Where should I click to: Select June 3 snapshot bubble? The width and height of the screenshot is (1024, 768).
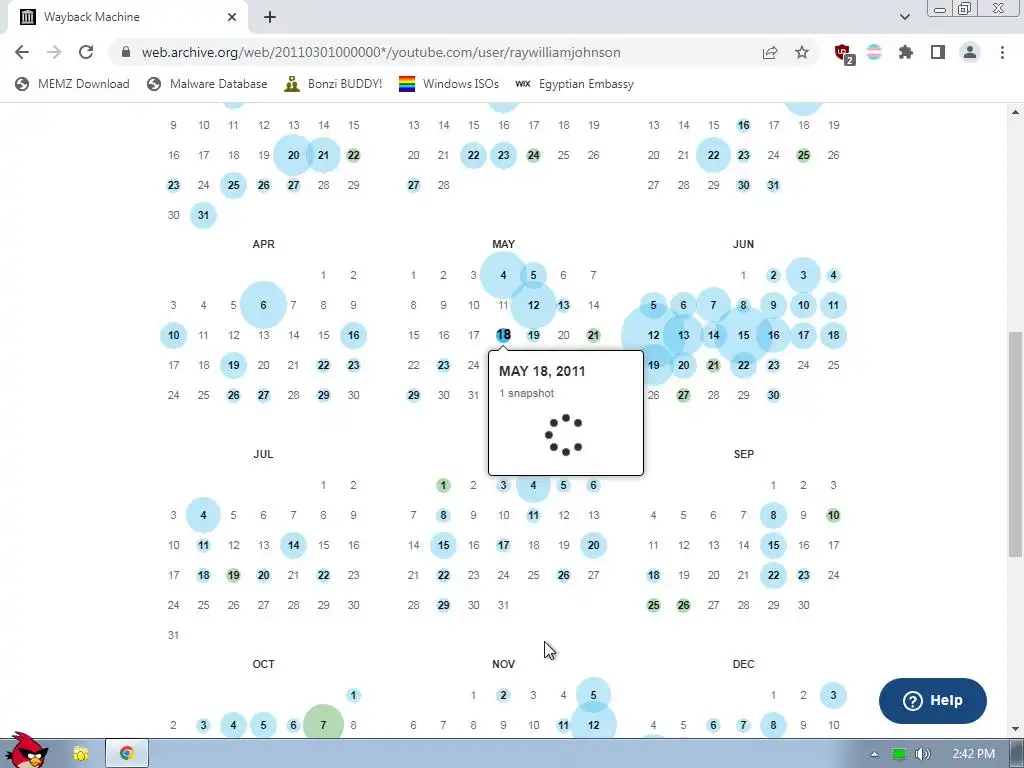(803, 275)
